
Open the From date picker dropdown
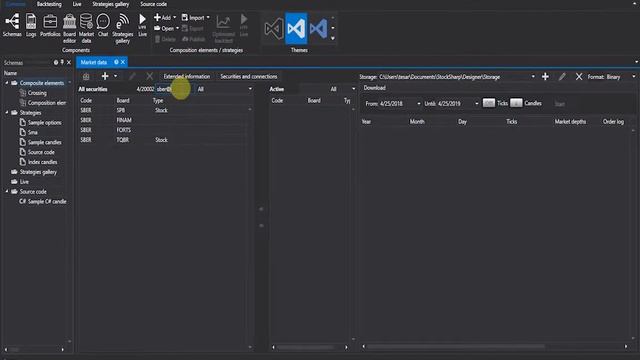tap(418, 104)
